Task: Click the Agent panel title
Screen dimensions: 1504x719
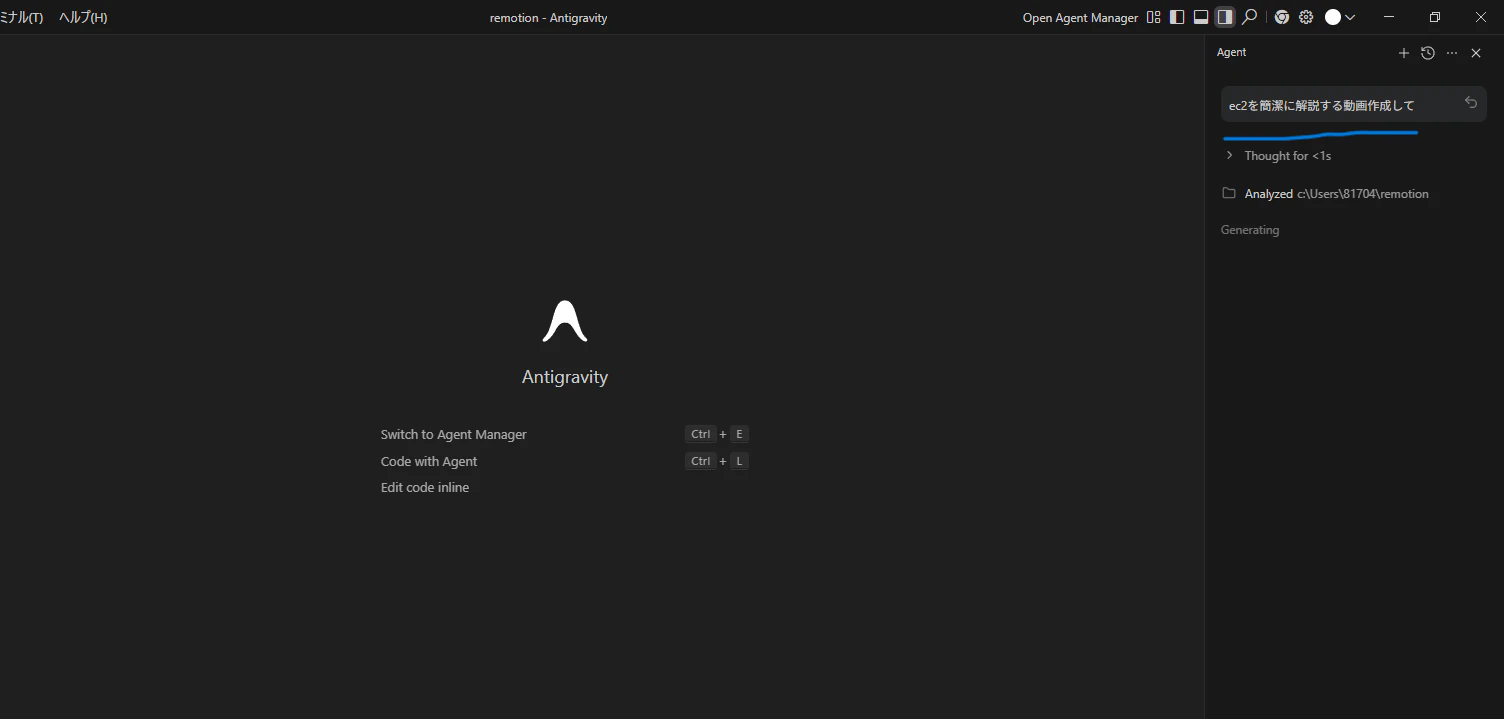Action: pyautogui.click(x=1232, y=52)
